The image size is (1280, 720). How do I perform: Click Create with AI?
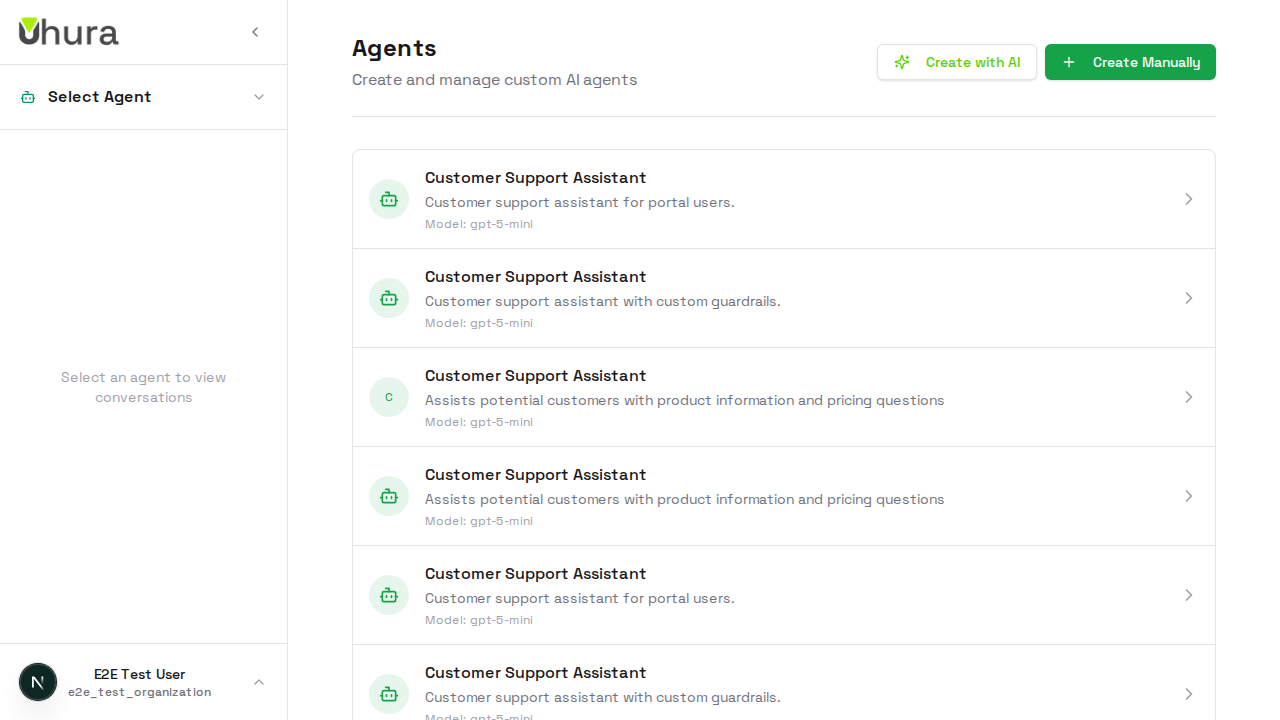pyautogui.click(x=956, y=62)
